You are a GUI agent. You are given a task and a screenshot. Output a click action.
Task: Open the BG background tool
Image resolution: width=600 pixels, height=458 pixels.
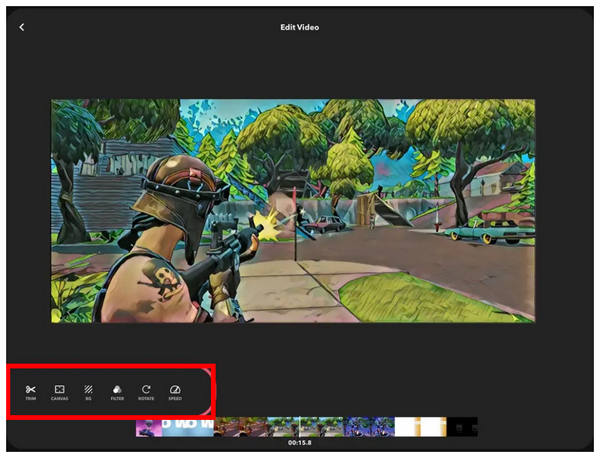[x=88, y=393]
